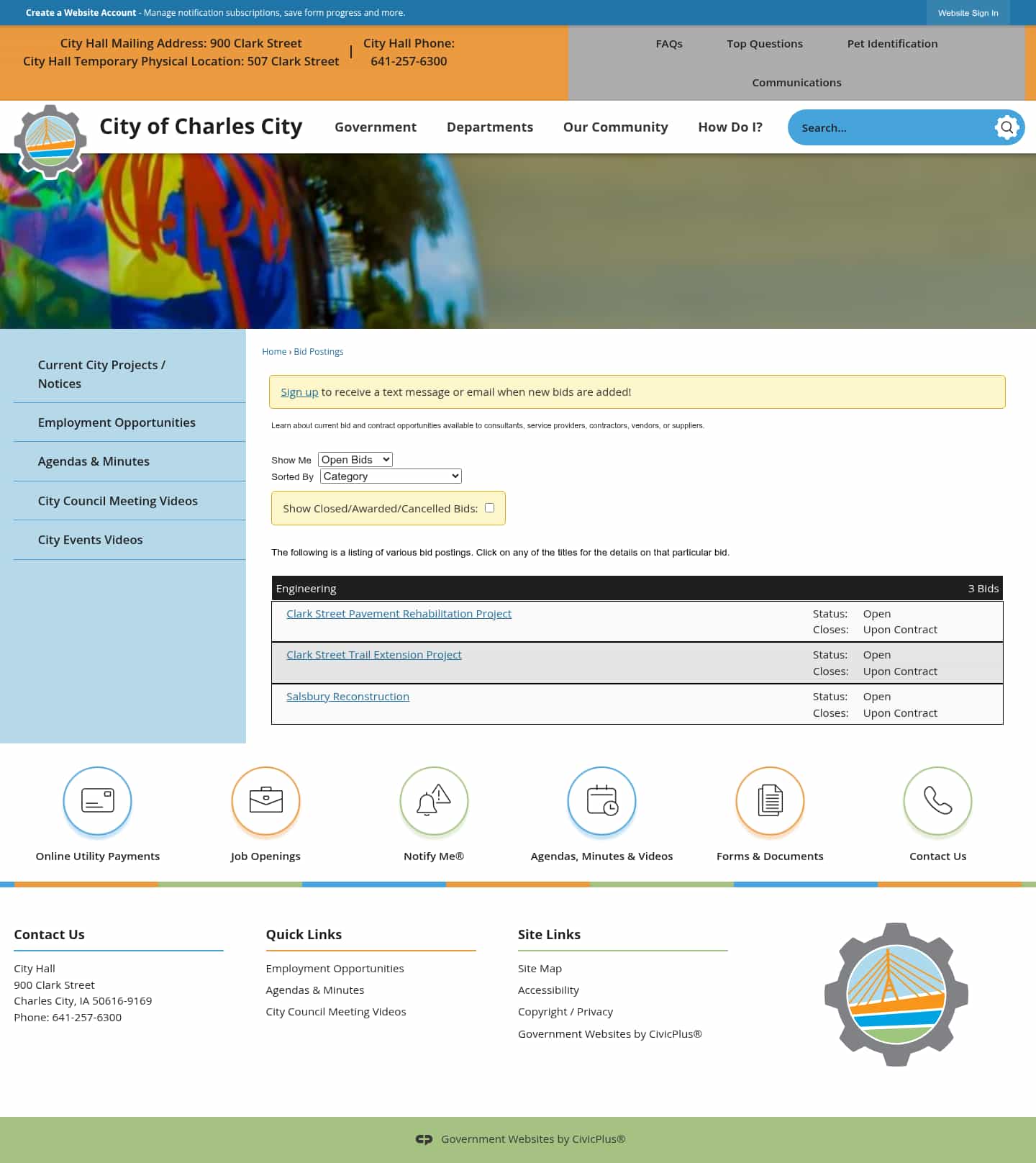The image size is (1036, 1163).
Task: Click Bid Postings in the breadcrumb
Action: [x=319, y=352]
